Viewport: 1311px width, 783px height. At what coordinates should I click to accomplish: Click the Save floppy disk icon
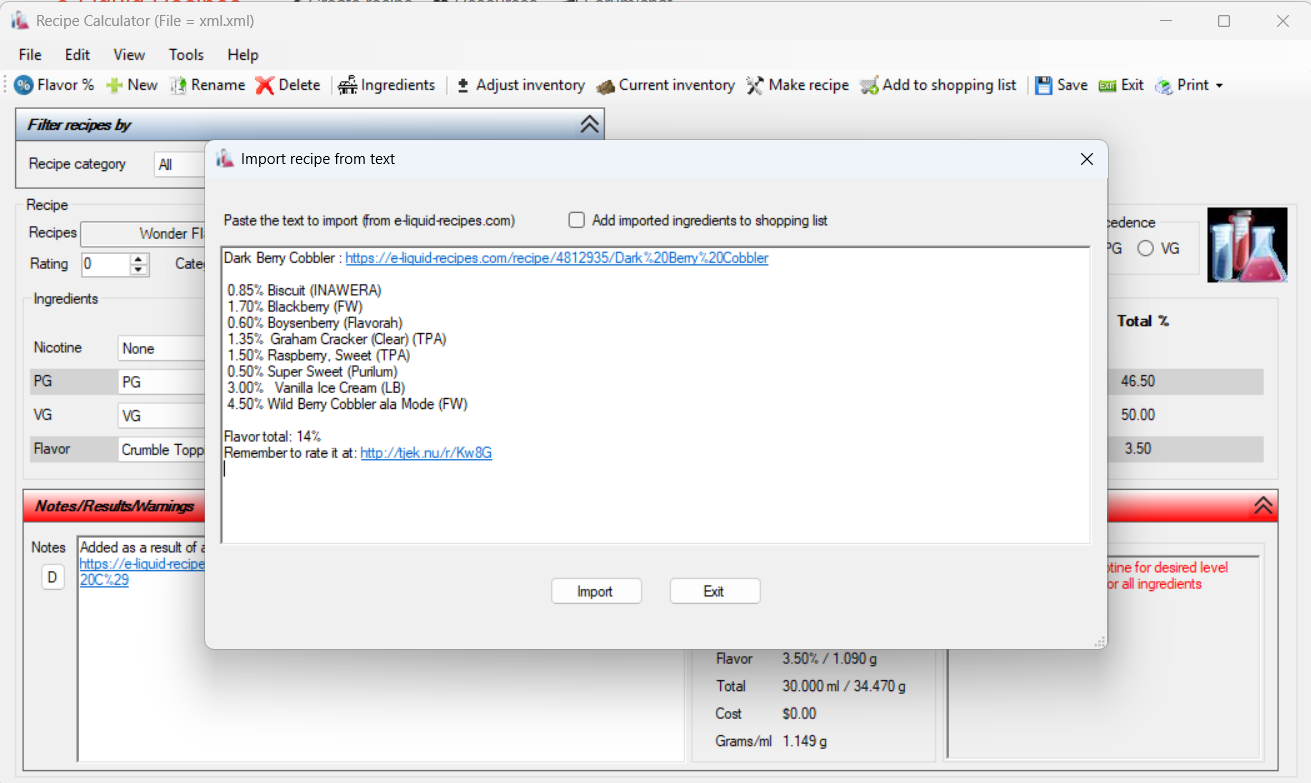click(1043, 85)
